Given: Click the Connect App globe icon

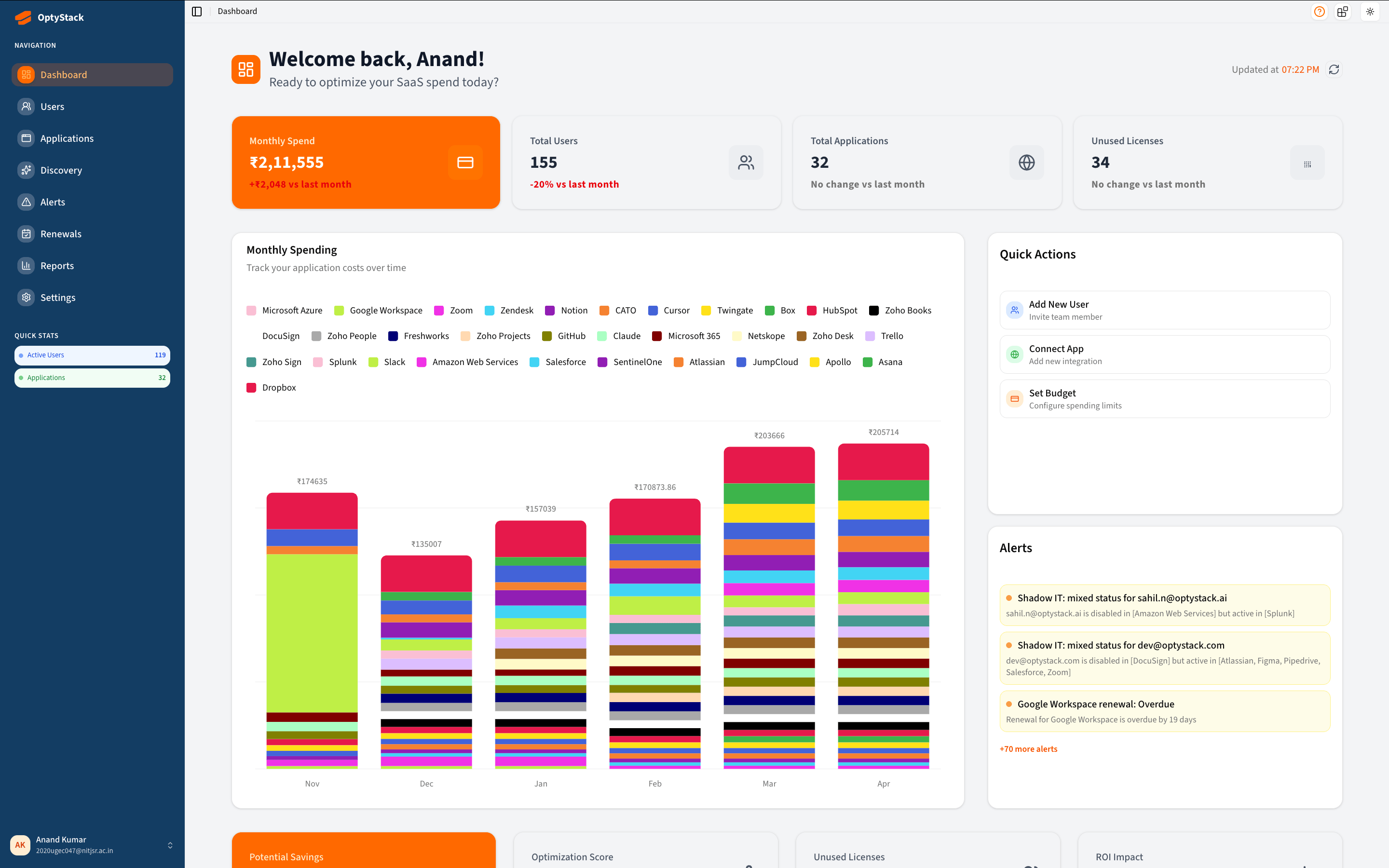Looking at the screenshot, I should [x=1015, y=354].
